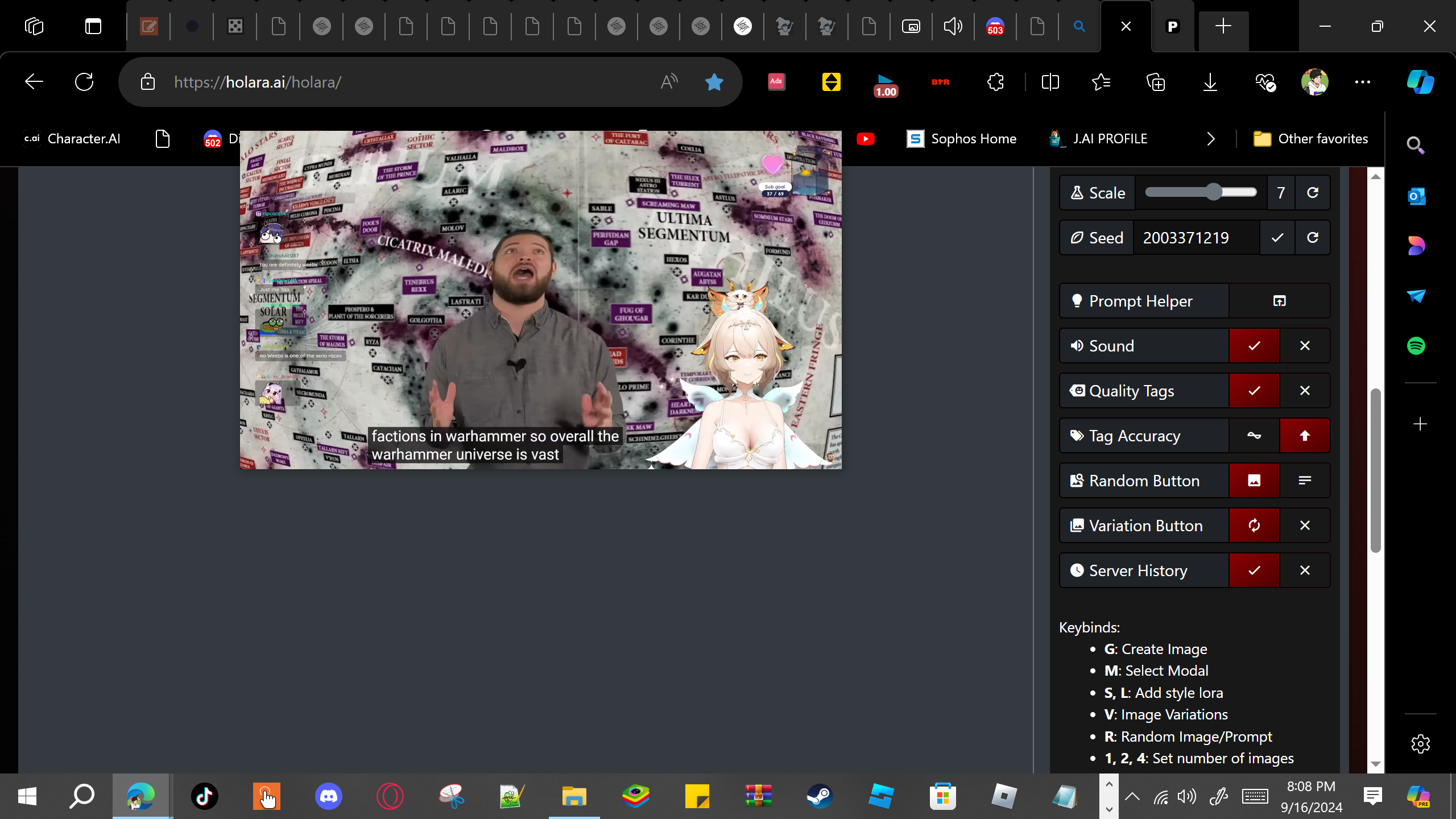The width and height of the screenshot is (1456, 819).
Task: Disable Sound with the X button
Action: [1305, 346]
